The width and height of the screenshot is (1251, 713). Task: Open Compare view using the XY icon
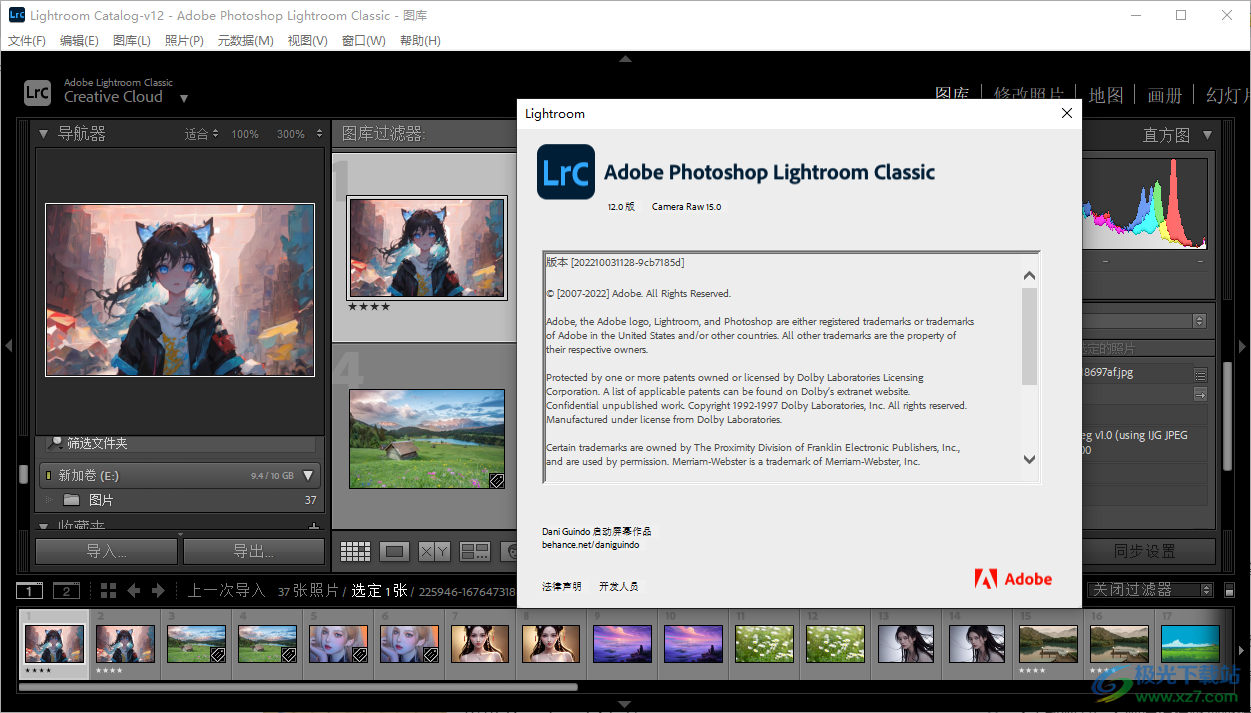pos(434,550)
